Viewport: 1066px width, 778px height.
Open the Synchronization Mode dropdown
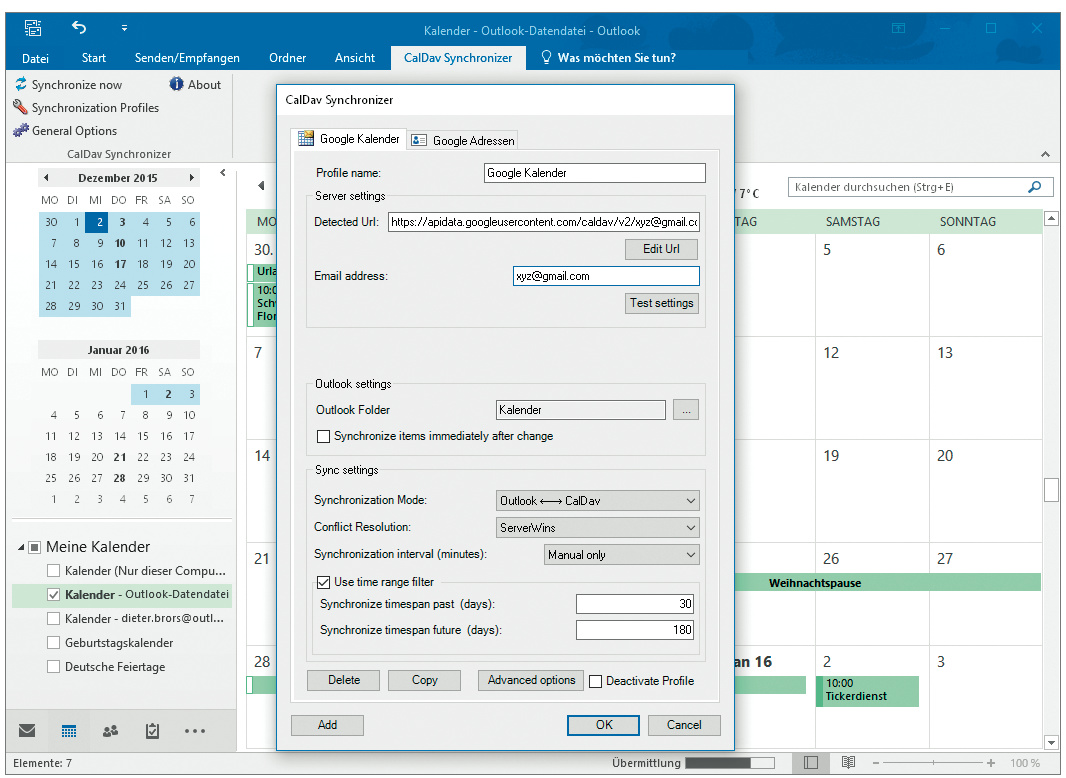click(598, 501)
